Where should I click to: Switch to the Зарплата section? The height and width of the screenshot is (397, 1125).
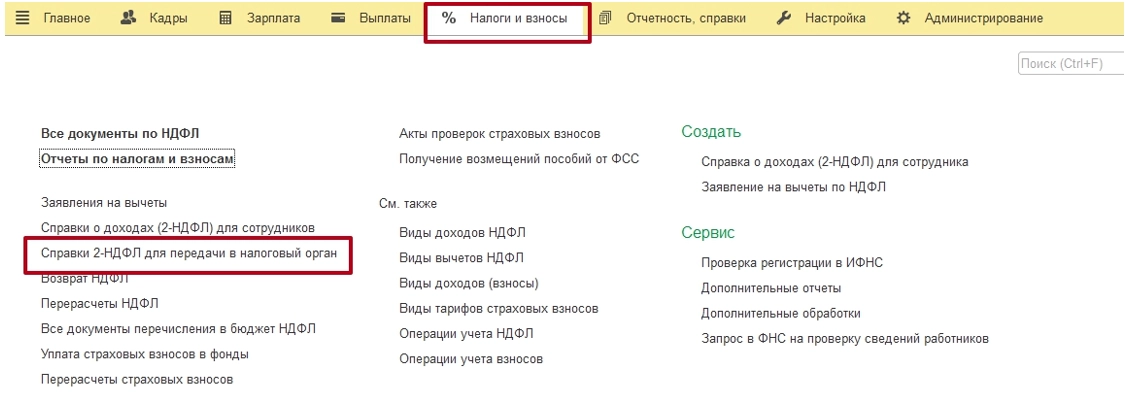click(273, 18)
